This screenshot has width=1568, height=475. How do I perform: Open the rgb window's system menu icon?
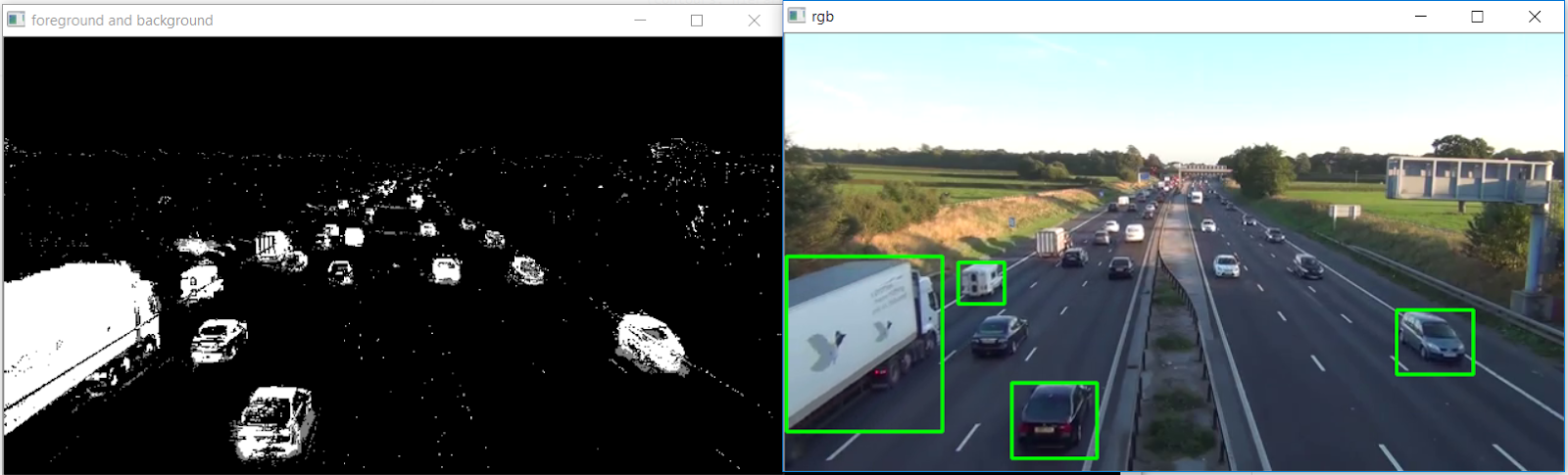pyautogui.click(x=797, y=16)
